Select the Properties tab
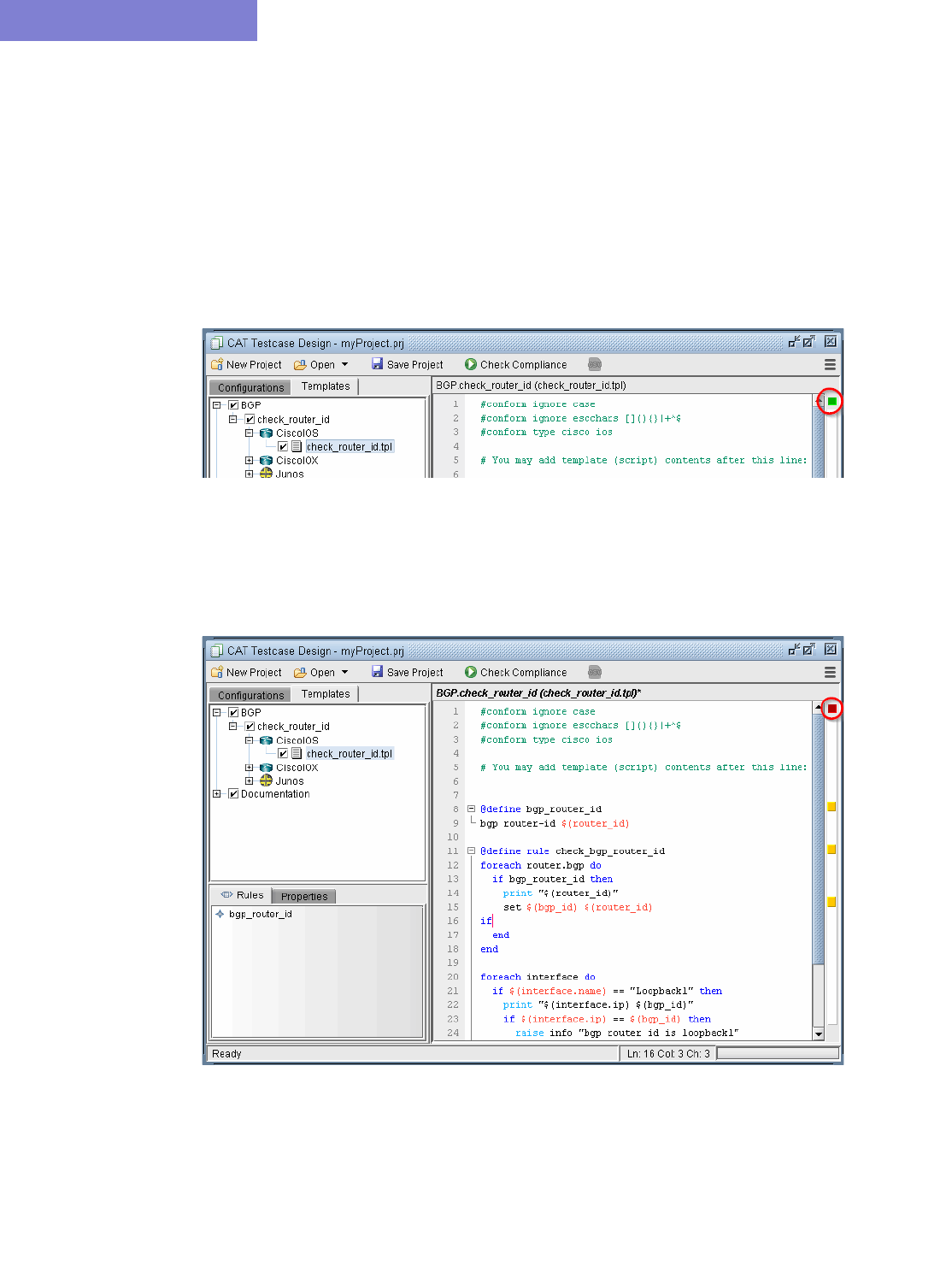Screen dimensions: 952x1272 [x=304, y=897]
